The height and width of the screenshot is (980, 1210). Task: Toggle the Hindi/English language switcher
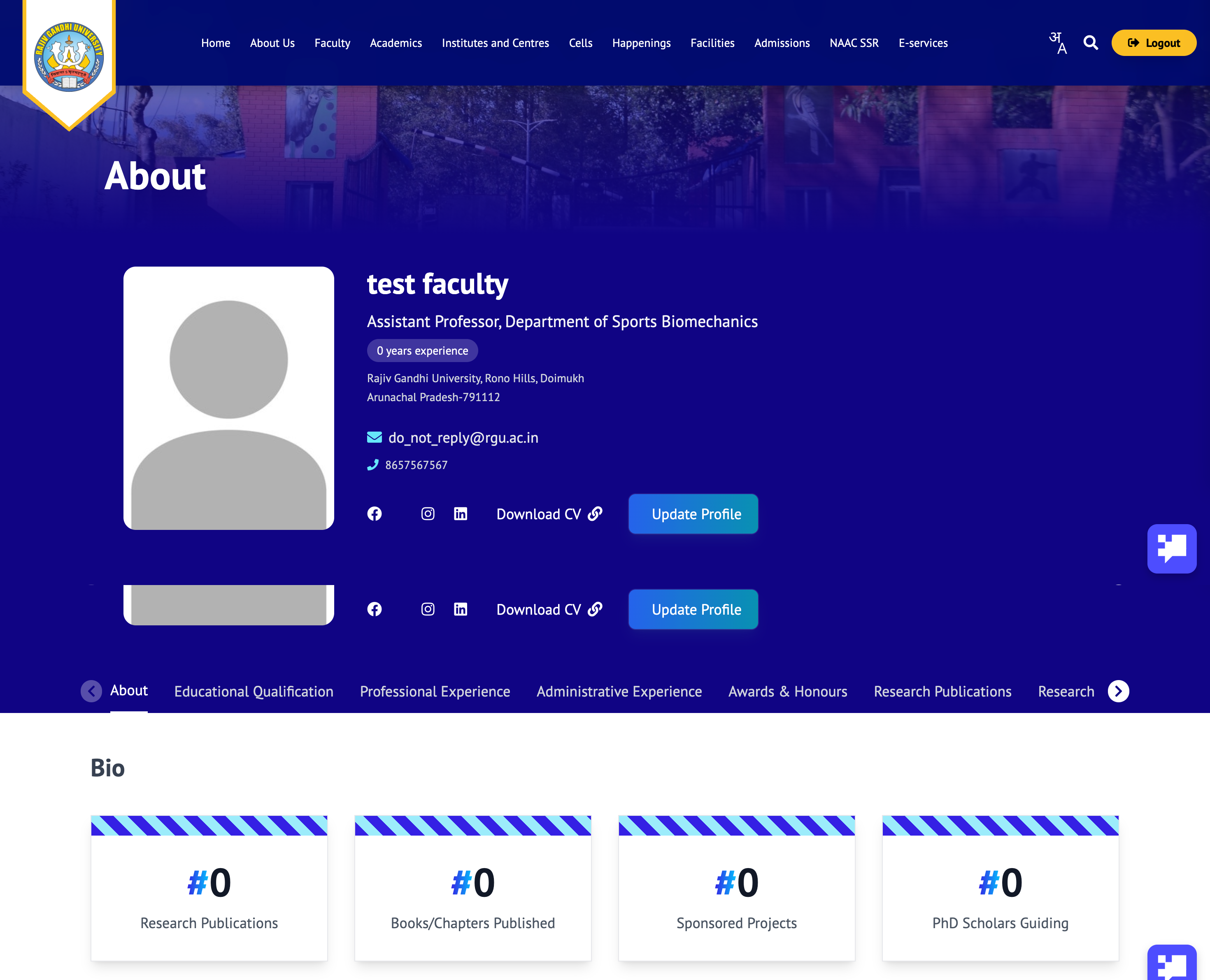point(1059,43)
